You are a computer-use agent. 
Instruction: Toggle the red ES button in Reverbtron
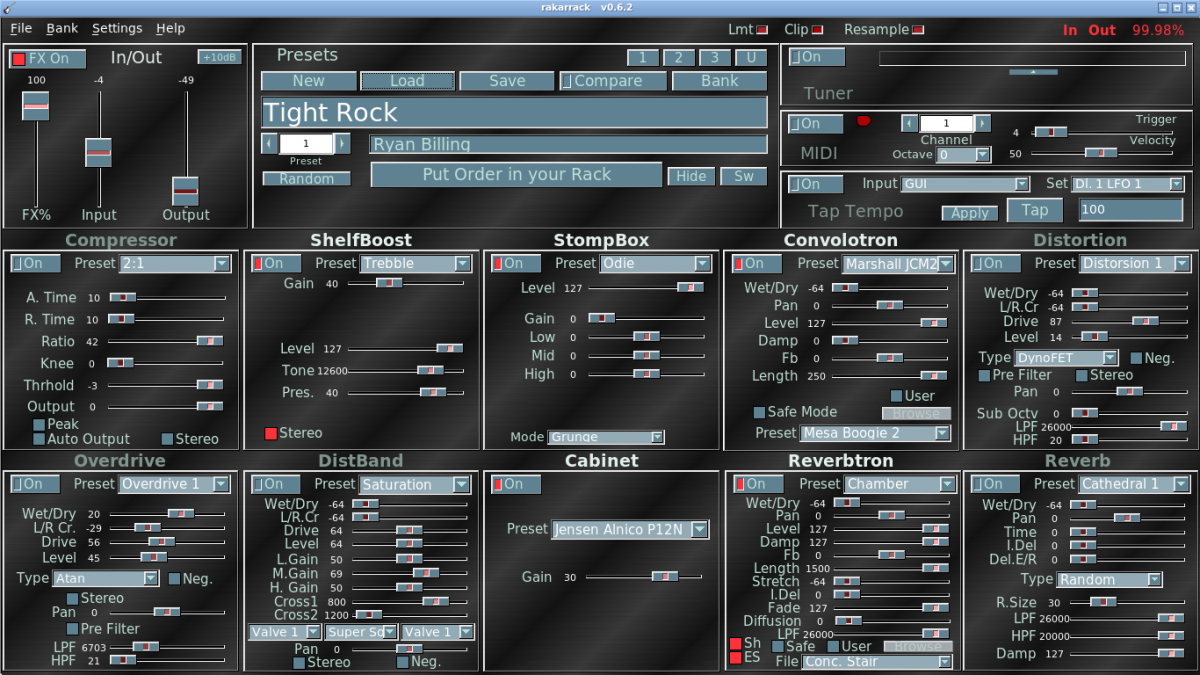[736, 658]
